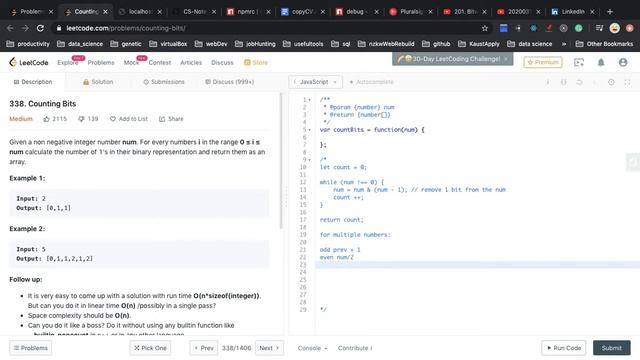Collapse code fold arrow at line 1
The width and height of the screenshot is (640, 360).
309,100
